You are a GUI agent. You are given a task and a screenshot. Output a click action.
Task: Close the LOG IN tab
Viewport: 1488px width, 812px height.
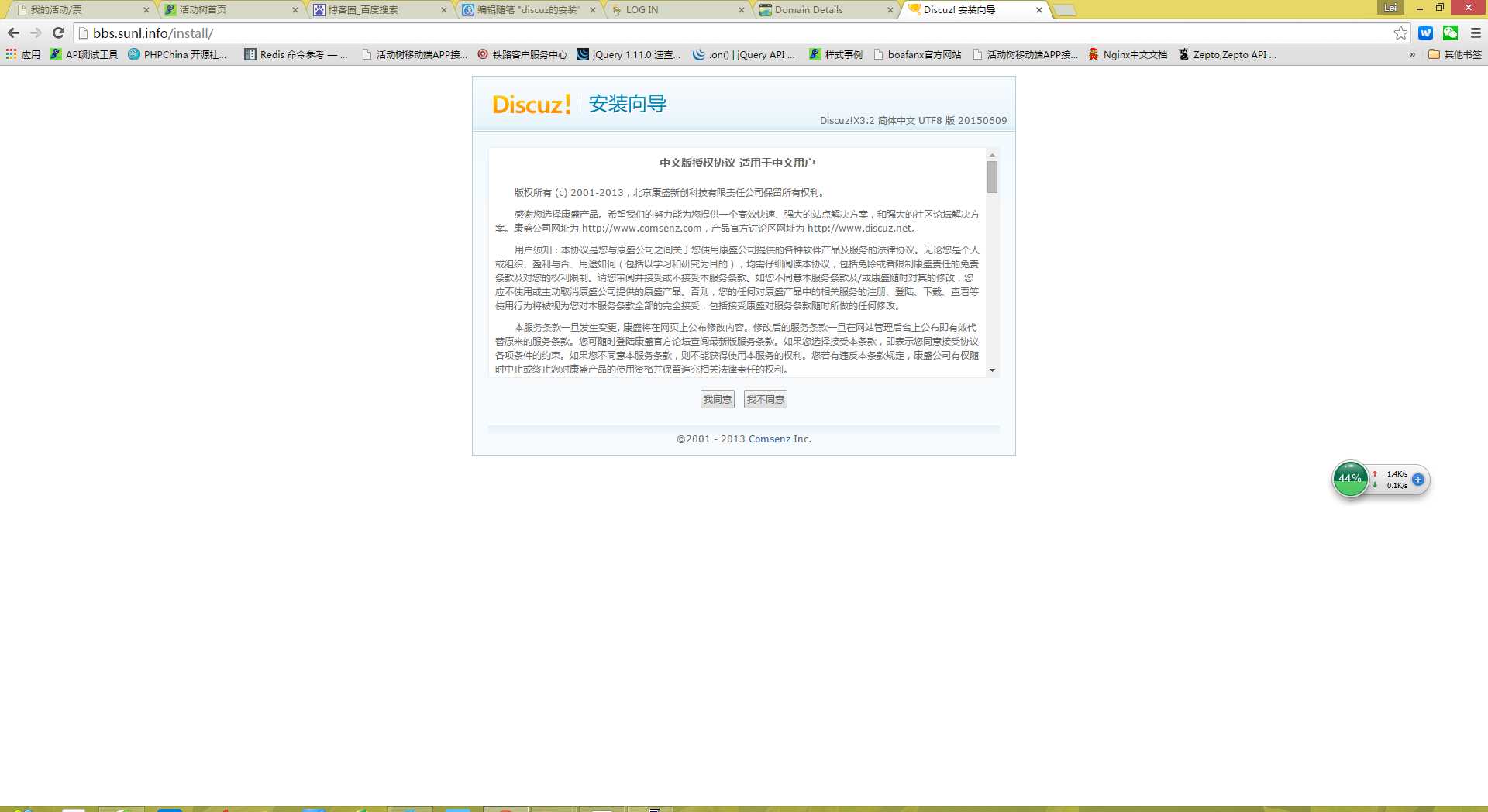coord(741,10)
